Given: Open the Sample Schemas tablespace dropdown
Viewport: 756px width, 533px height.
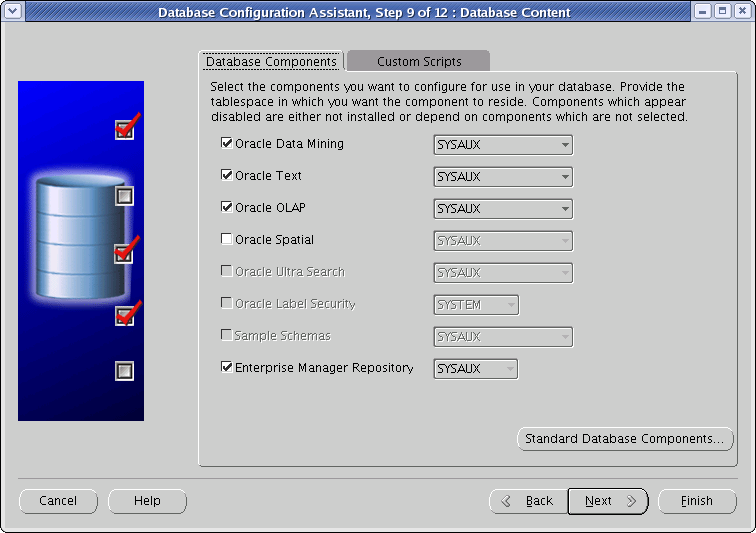Looking at the screenshot, I should [503, 337].
